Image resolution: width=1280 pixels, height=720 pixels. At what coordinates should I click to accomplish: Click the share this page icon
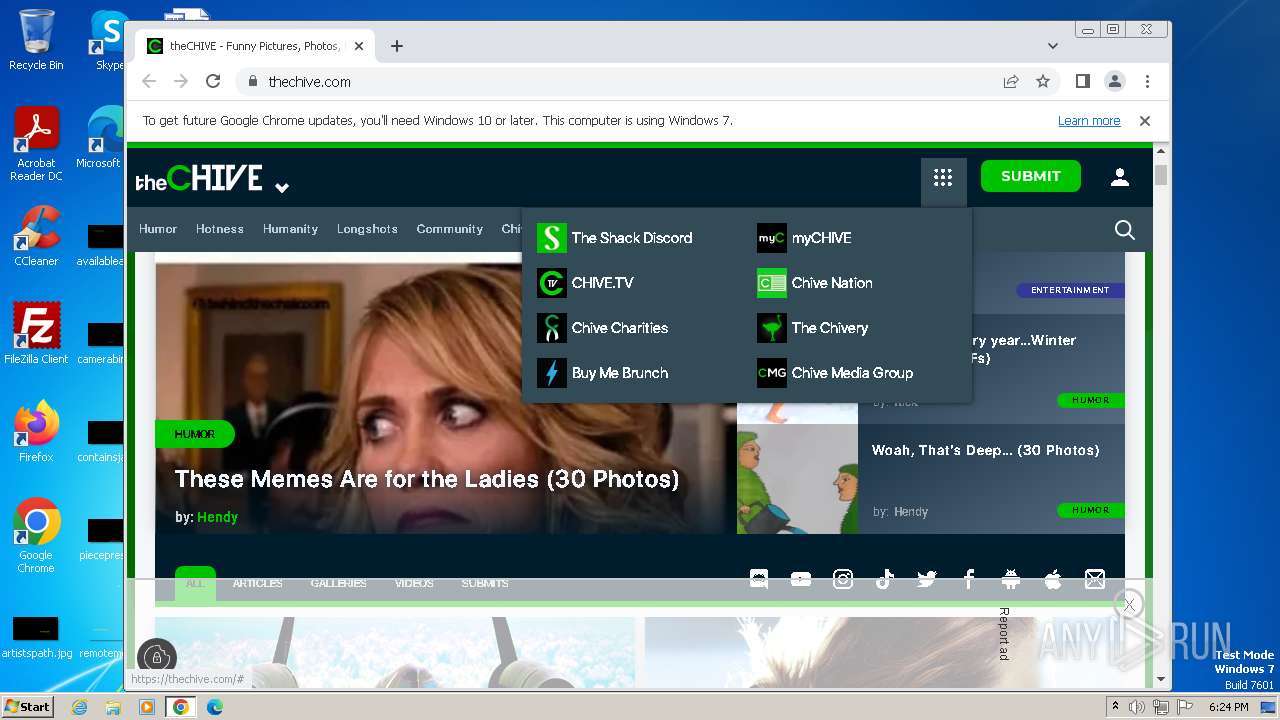1011,81
